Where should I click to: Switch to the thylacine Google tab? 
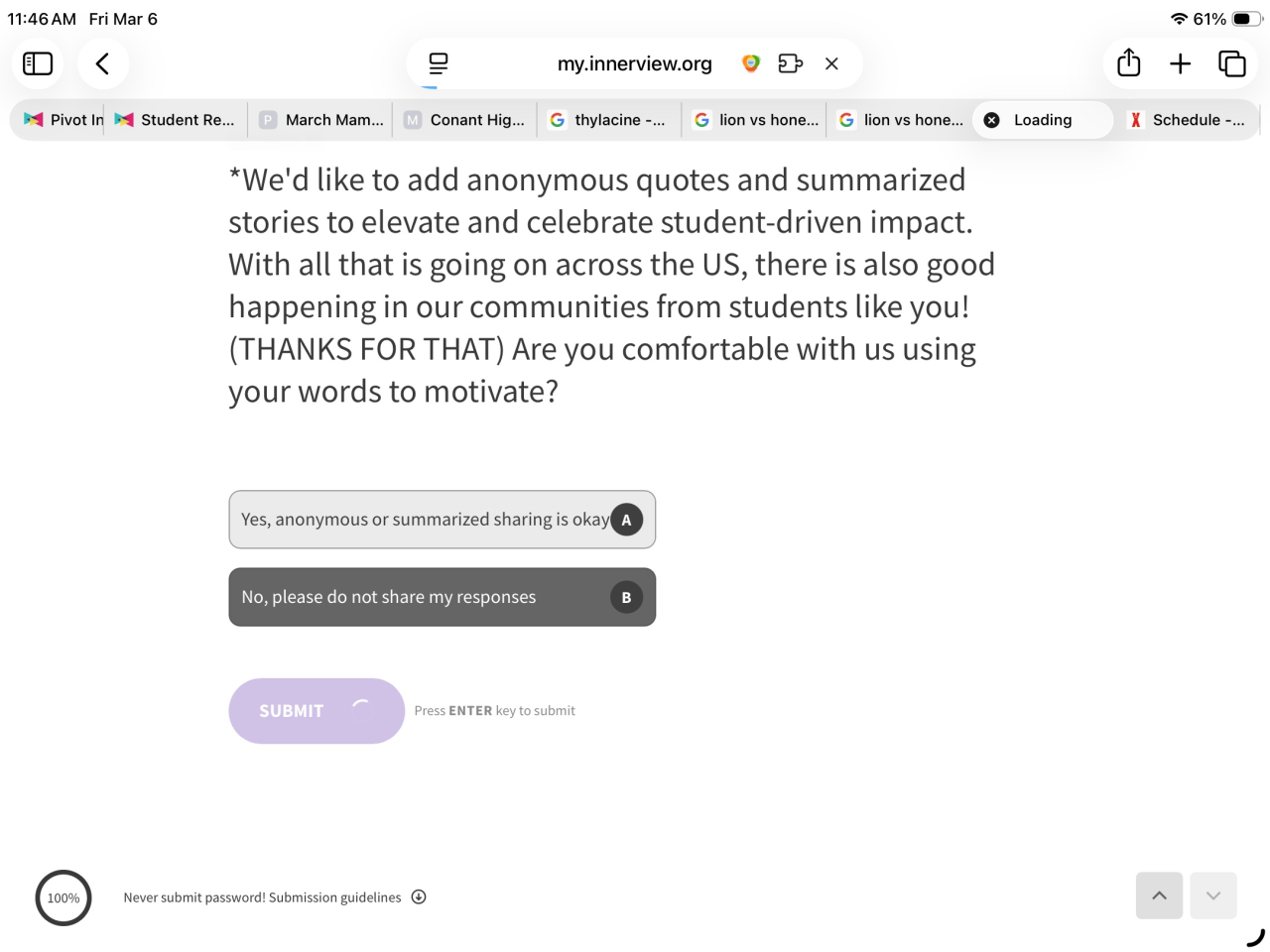point(610,120)
